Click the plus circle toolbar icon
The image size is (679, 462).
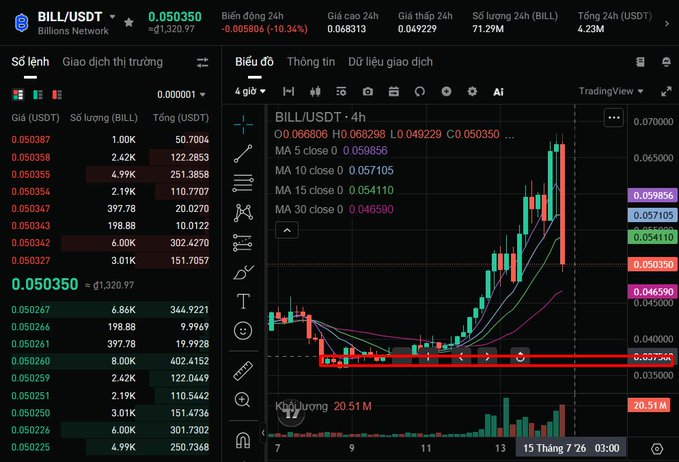[446, 91]
